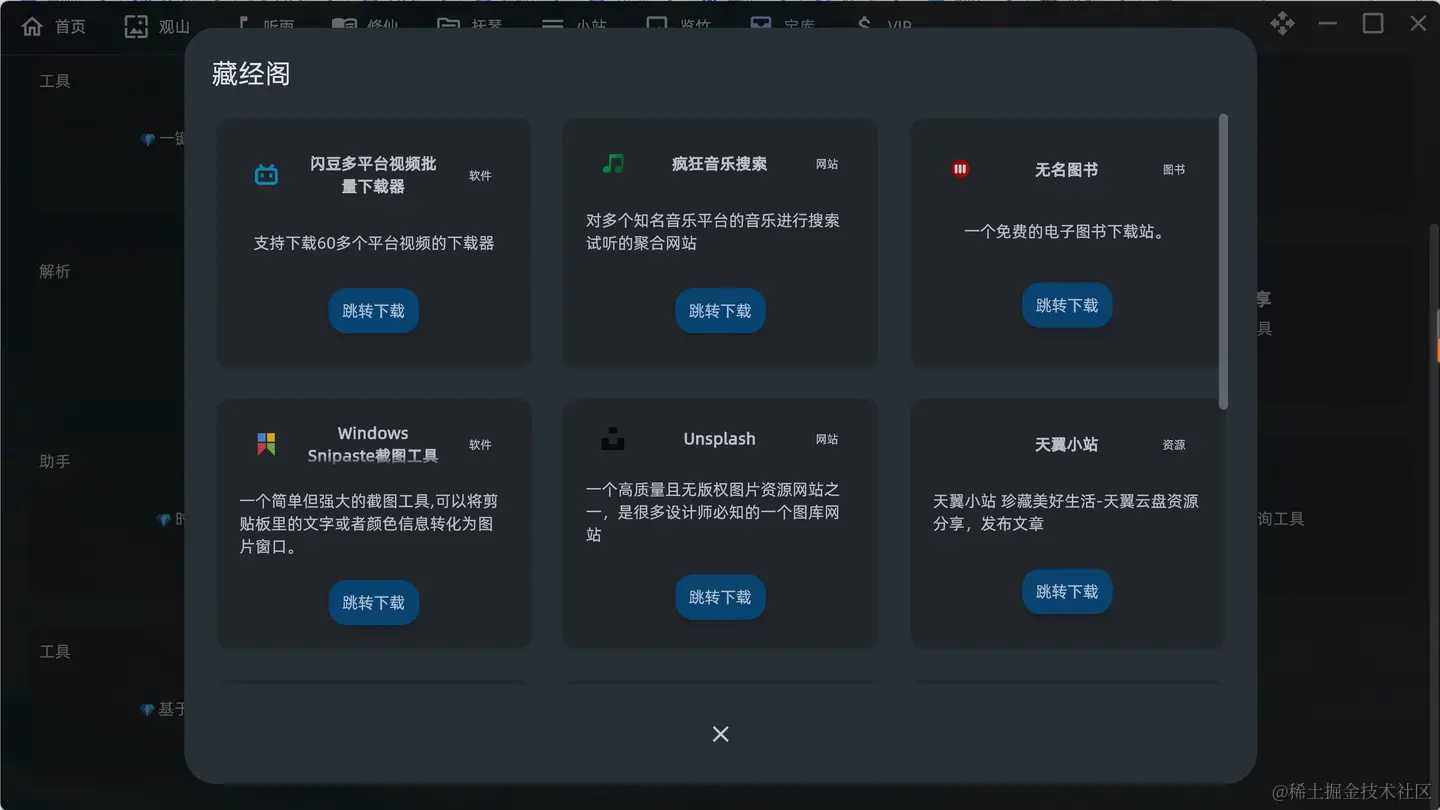This screenshot has width=1440, height=810.
Task: Click the red round 无名图书 icon
Action: (960, 169)
